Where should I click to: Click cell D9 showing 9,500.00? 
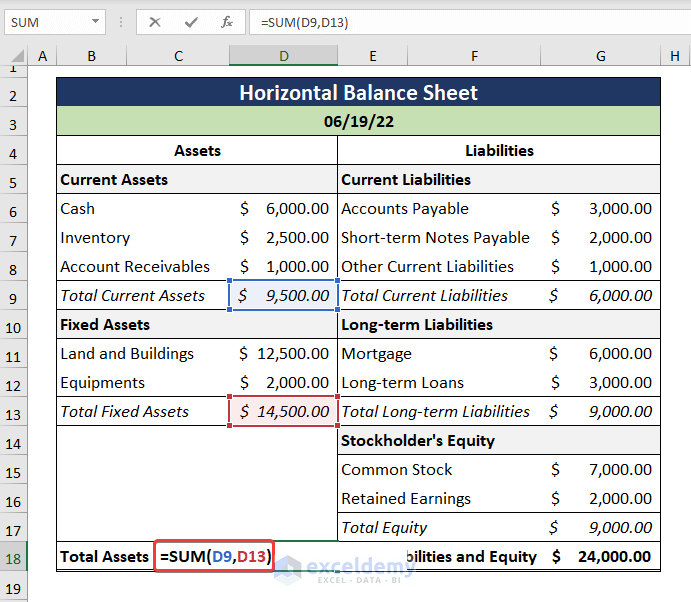[x=283, y=295]
